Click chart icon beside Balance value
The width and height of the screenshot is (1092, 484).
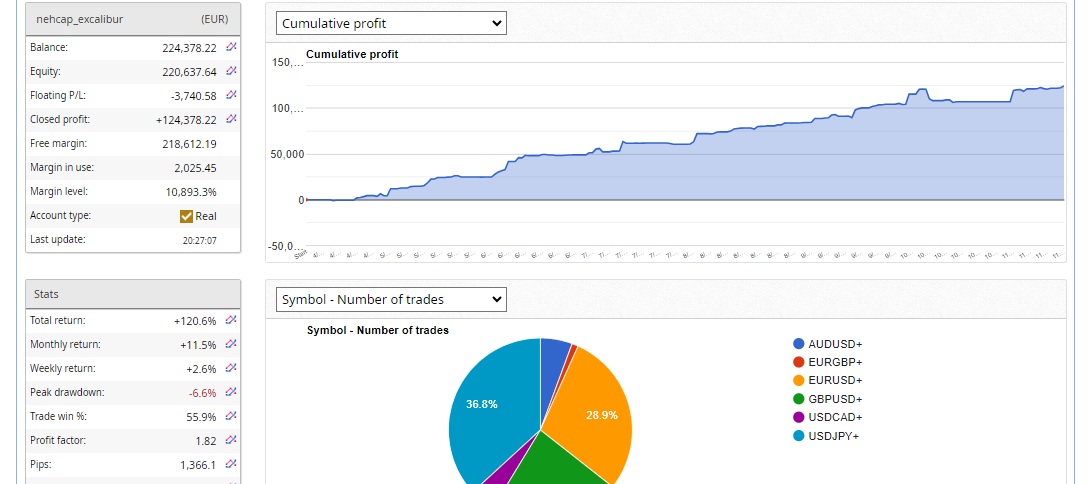click(231, 47)
